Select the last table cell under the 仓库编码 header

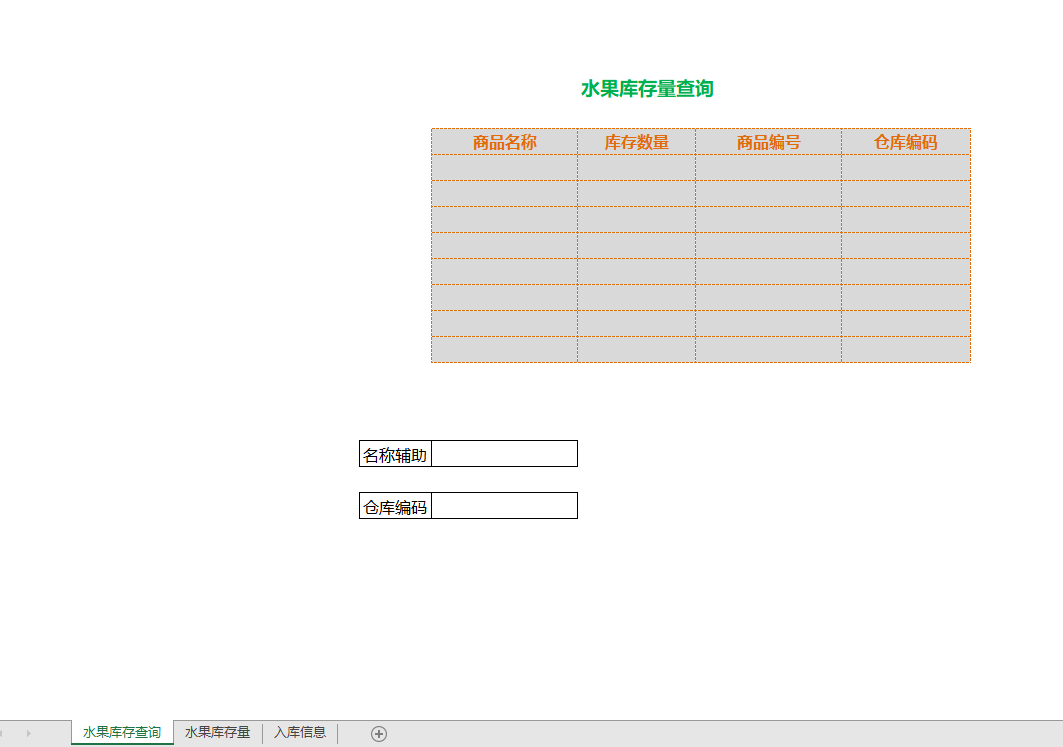(x=905, y=350)
